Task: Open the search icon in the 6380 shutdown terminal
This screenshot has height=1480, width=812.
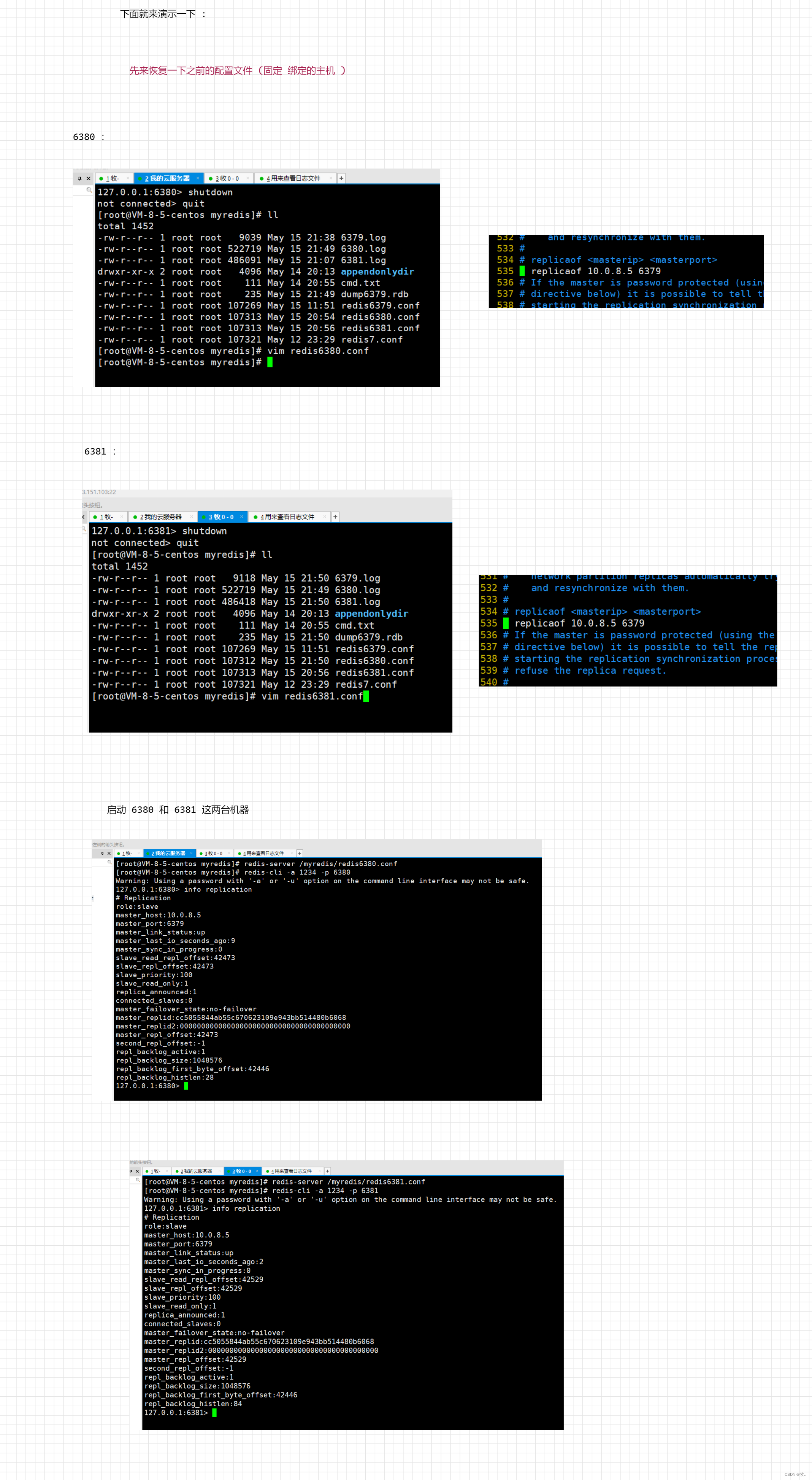Action: tap(89, 190)
